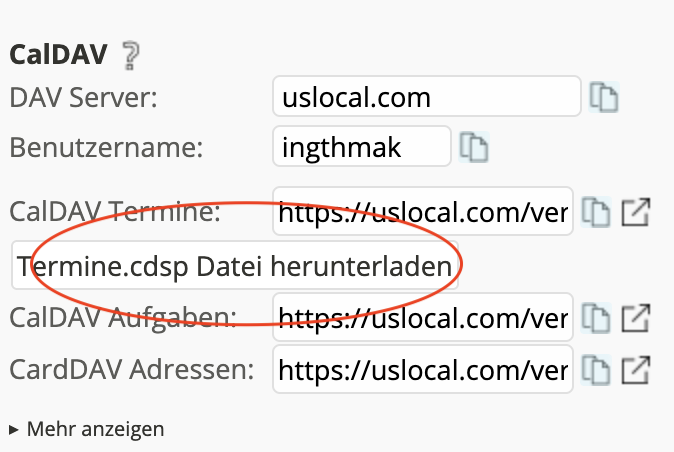The width and height of the screenshot is (674, 452).
Task: Click the CalDAV section heading
Action: click(58, 55)
